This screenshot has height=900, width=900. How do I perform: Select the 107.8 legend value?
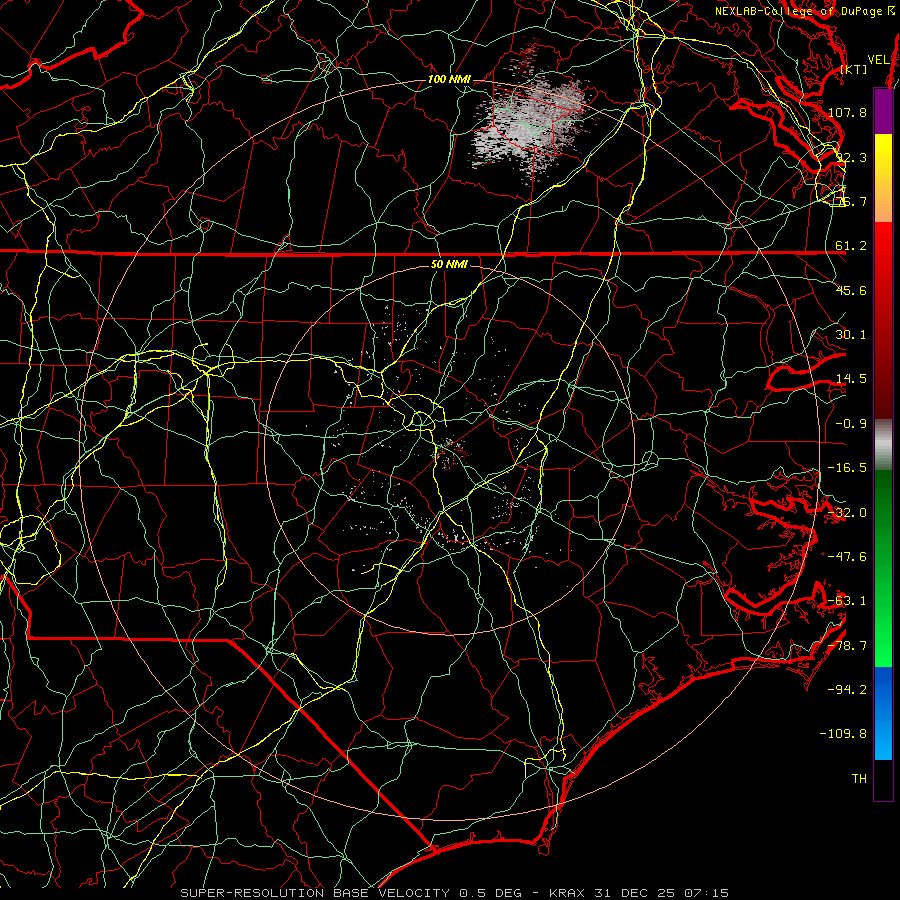[848, 112]
